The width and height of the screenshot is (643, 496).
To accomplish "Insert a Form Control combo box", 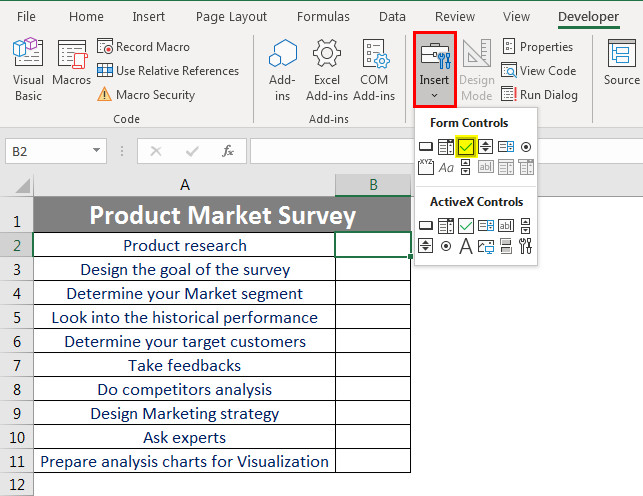I will pos(446,147).
